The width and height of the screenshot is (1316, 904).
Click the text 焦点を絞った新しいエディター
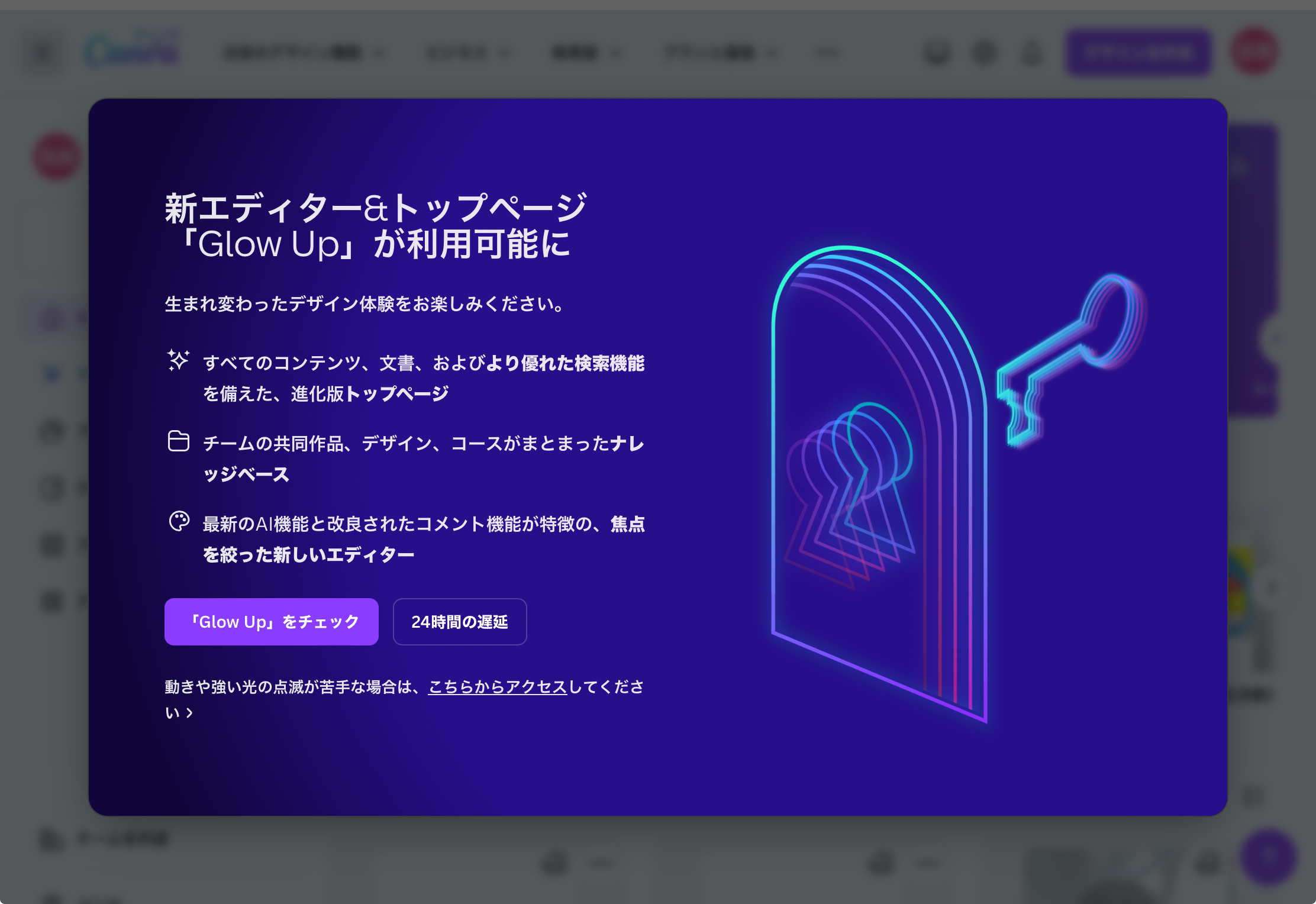tap(424, 539)
